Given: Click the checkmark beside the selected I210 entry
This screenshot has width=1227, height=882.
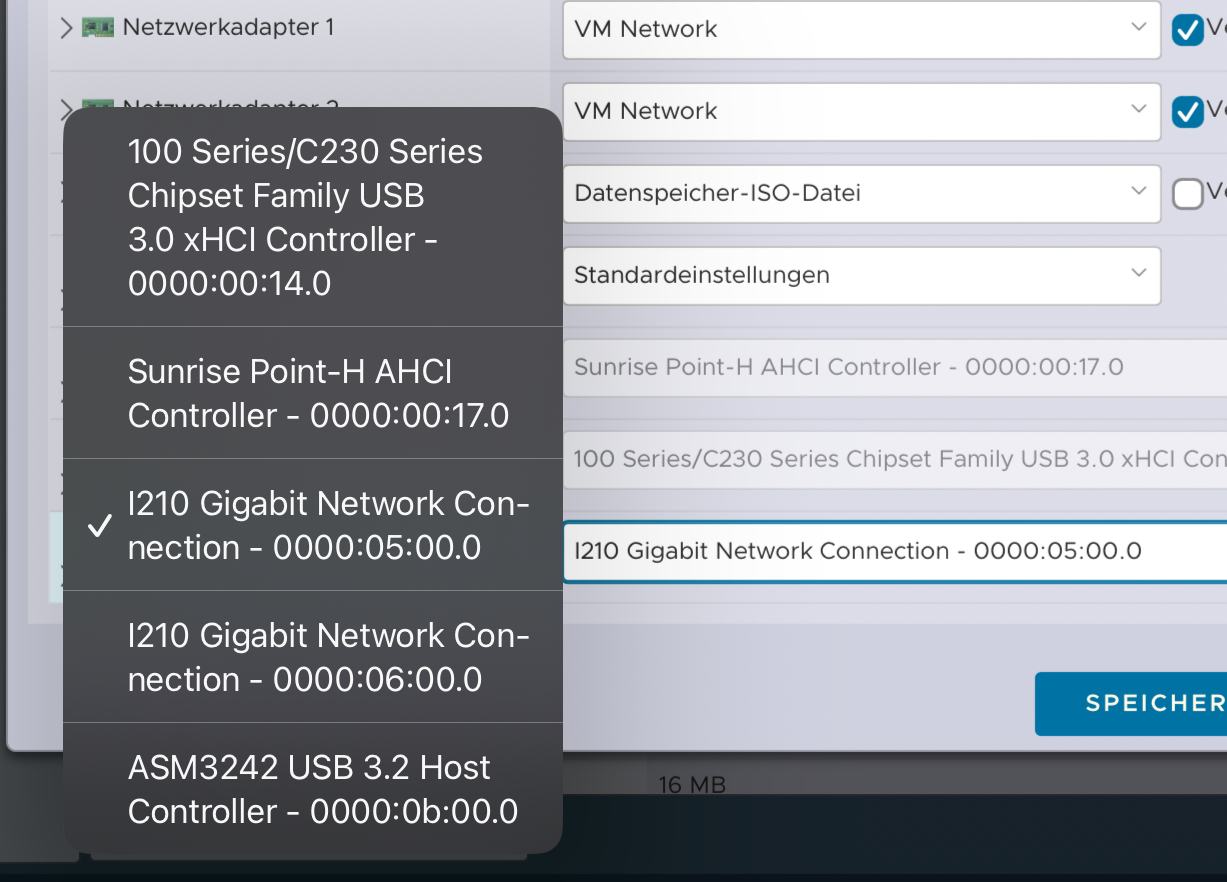Looking at the screenshot, I should click(x=99, y=526).
